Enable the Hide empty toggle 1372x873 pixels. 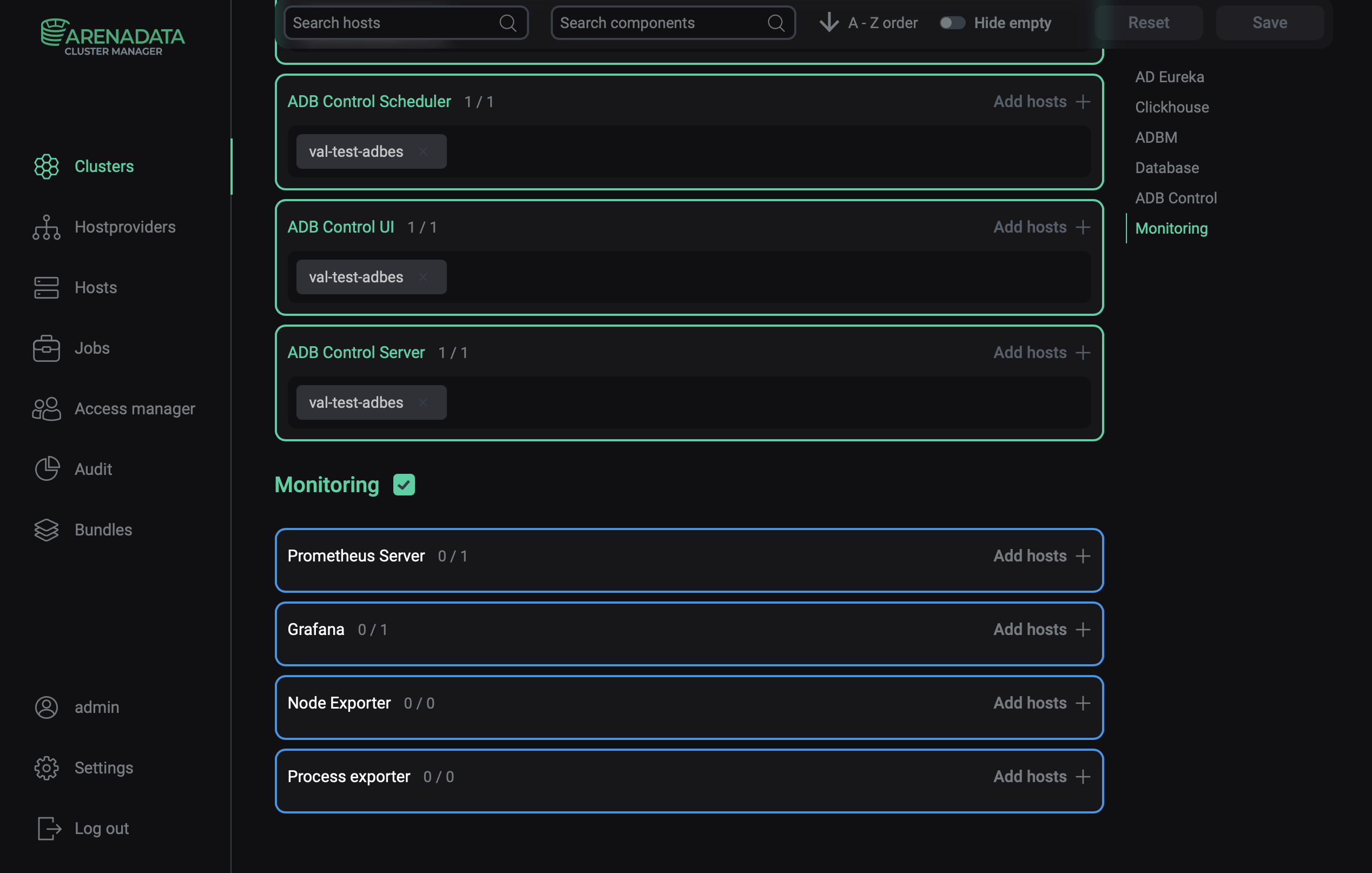[x=952, y=23]
